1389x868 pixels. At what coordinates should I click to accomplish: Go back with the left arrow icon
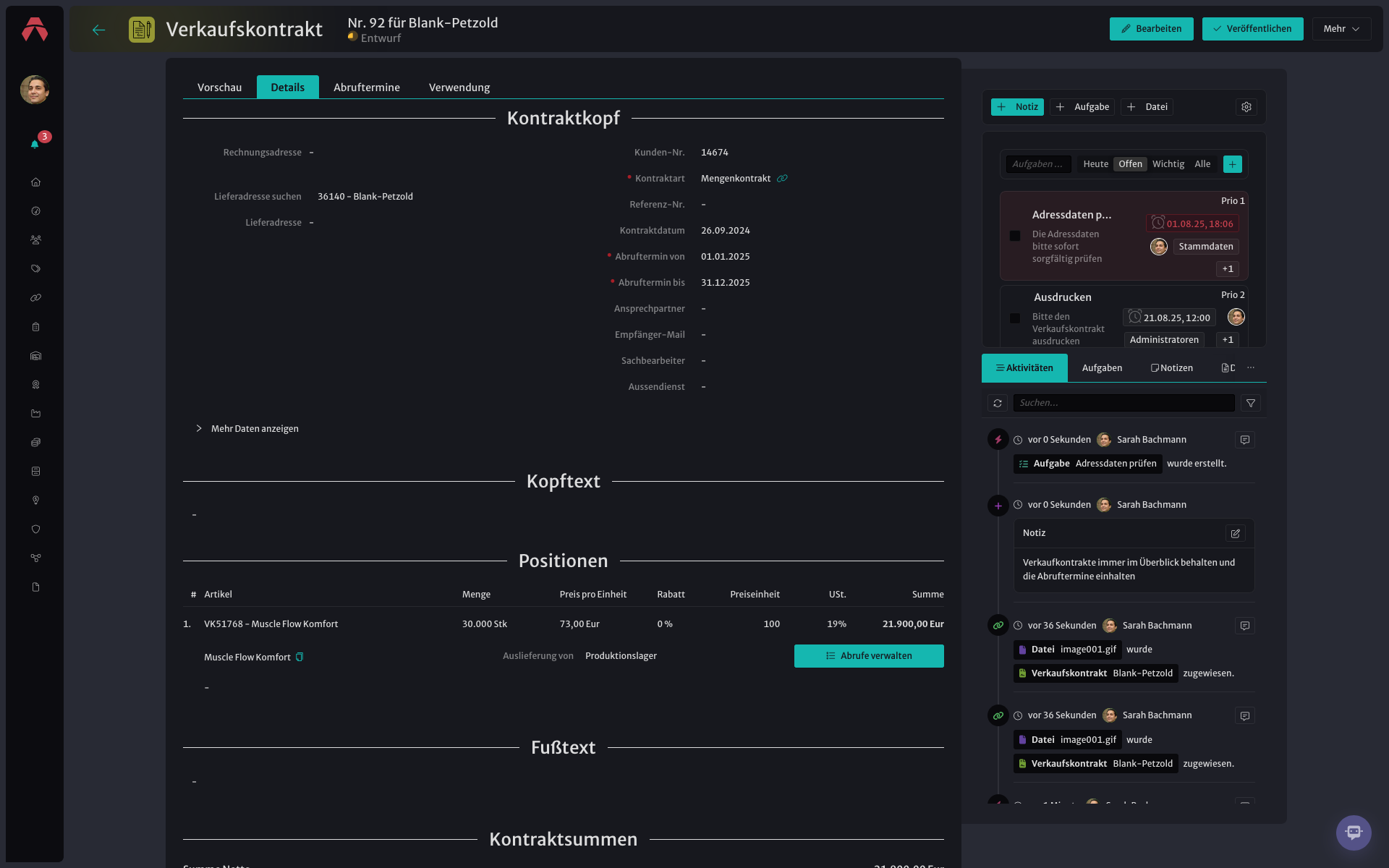pos(99,30)
